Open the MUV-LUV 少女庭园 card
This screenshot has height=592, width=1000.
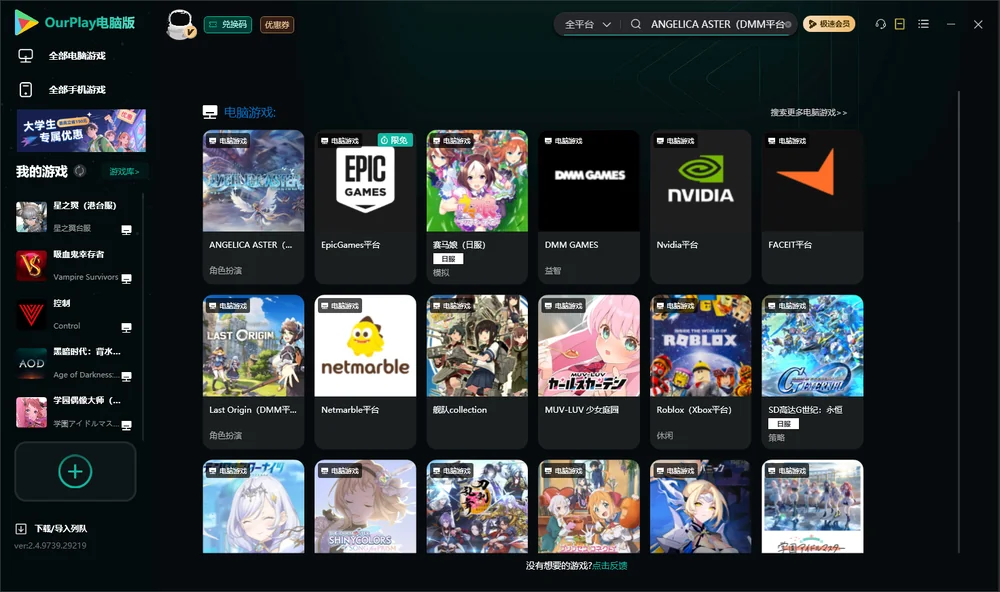coord(589,372)
